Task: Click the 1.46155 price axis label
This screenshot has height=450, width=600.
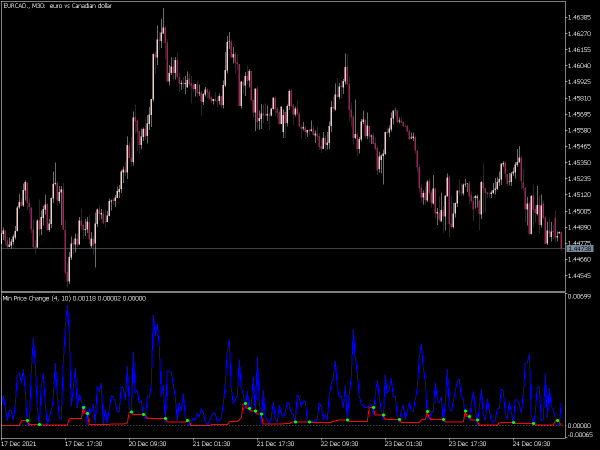Action: click(579, 50)
